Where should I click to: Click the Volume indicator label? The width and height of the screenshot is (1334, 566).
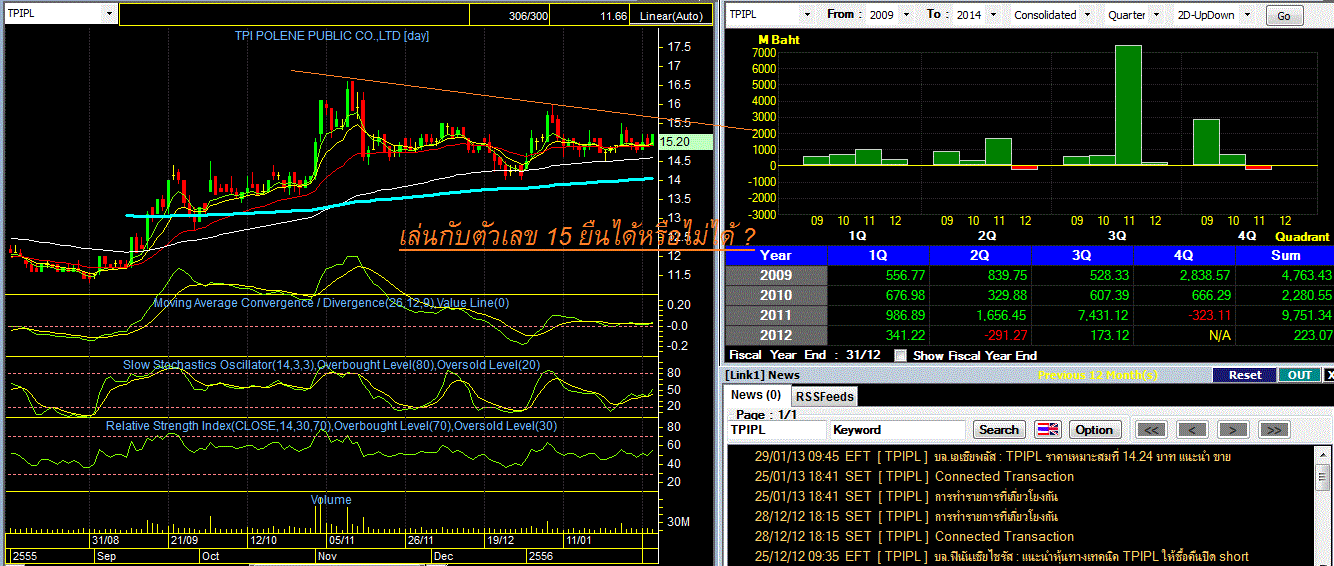point(331,500)
